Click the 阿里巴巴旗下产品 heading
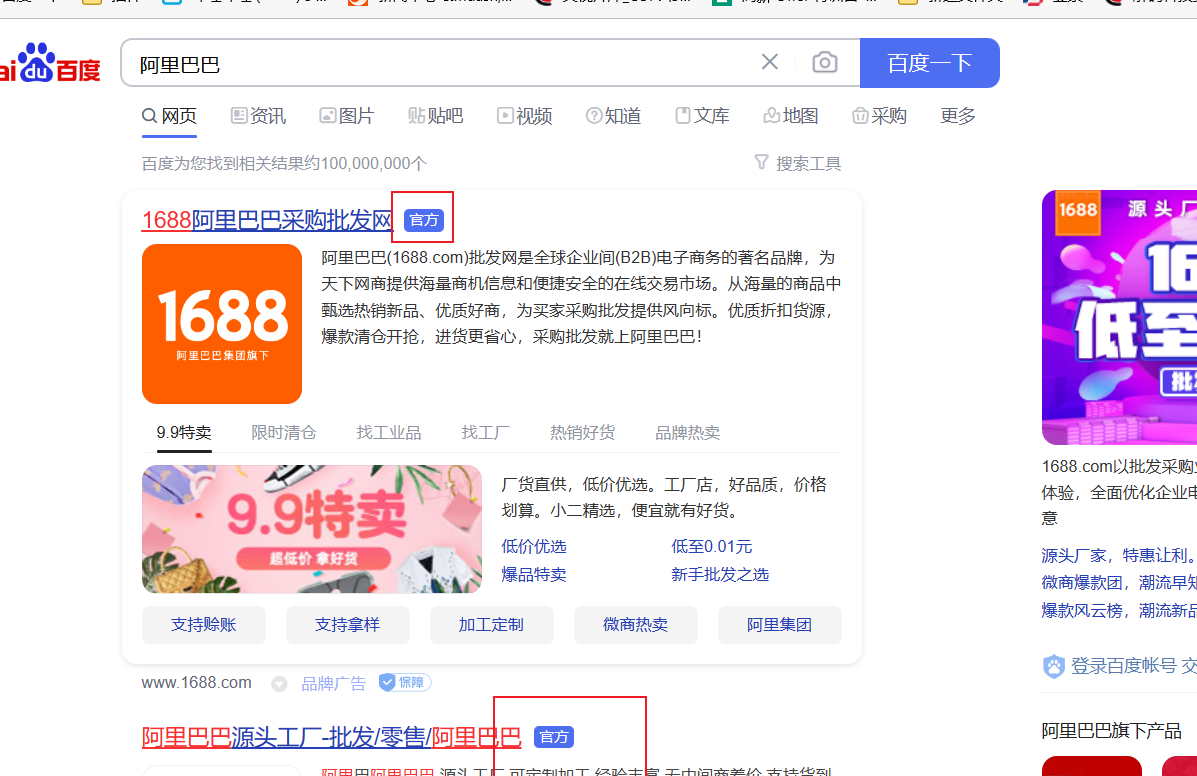Screen dimensions: 1197x776 point(1112,731)
